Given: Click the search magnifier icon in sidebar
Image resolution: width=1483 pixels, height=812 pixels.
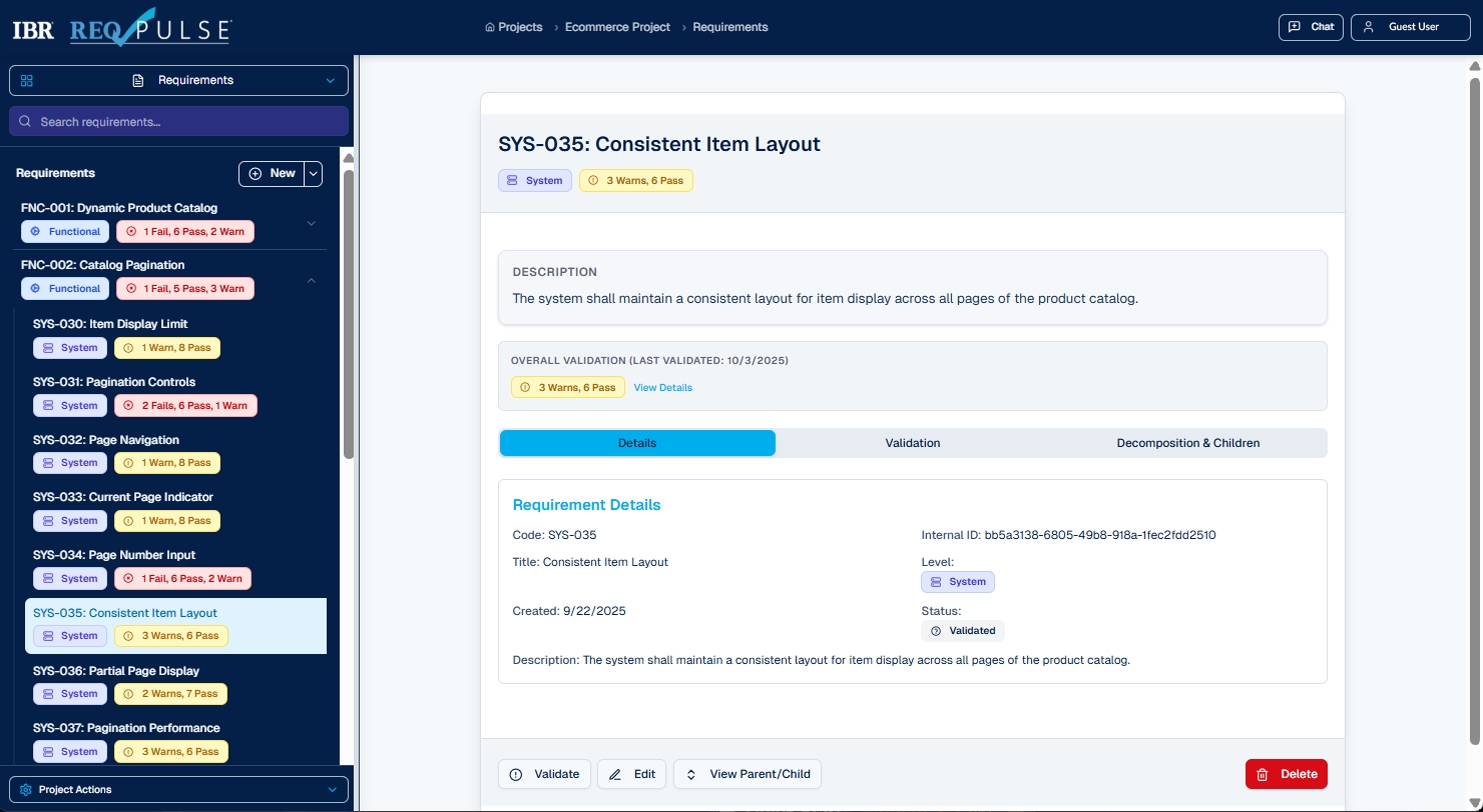Looking at the screenshot, I should point(25,121).
